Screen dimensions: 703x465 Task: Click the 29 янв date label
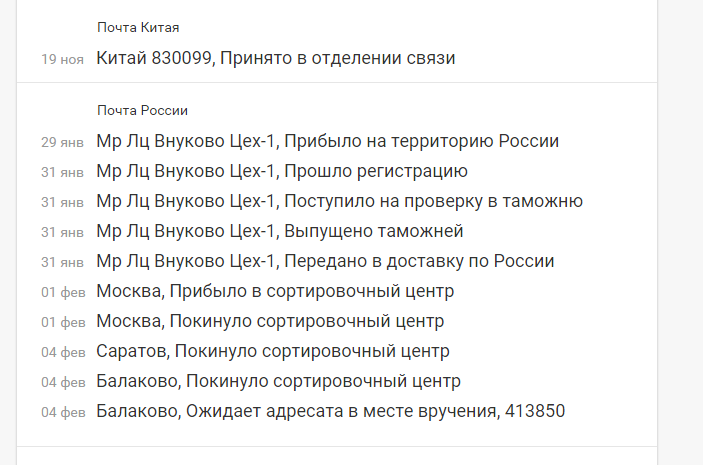coord(62,142)
